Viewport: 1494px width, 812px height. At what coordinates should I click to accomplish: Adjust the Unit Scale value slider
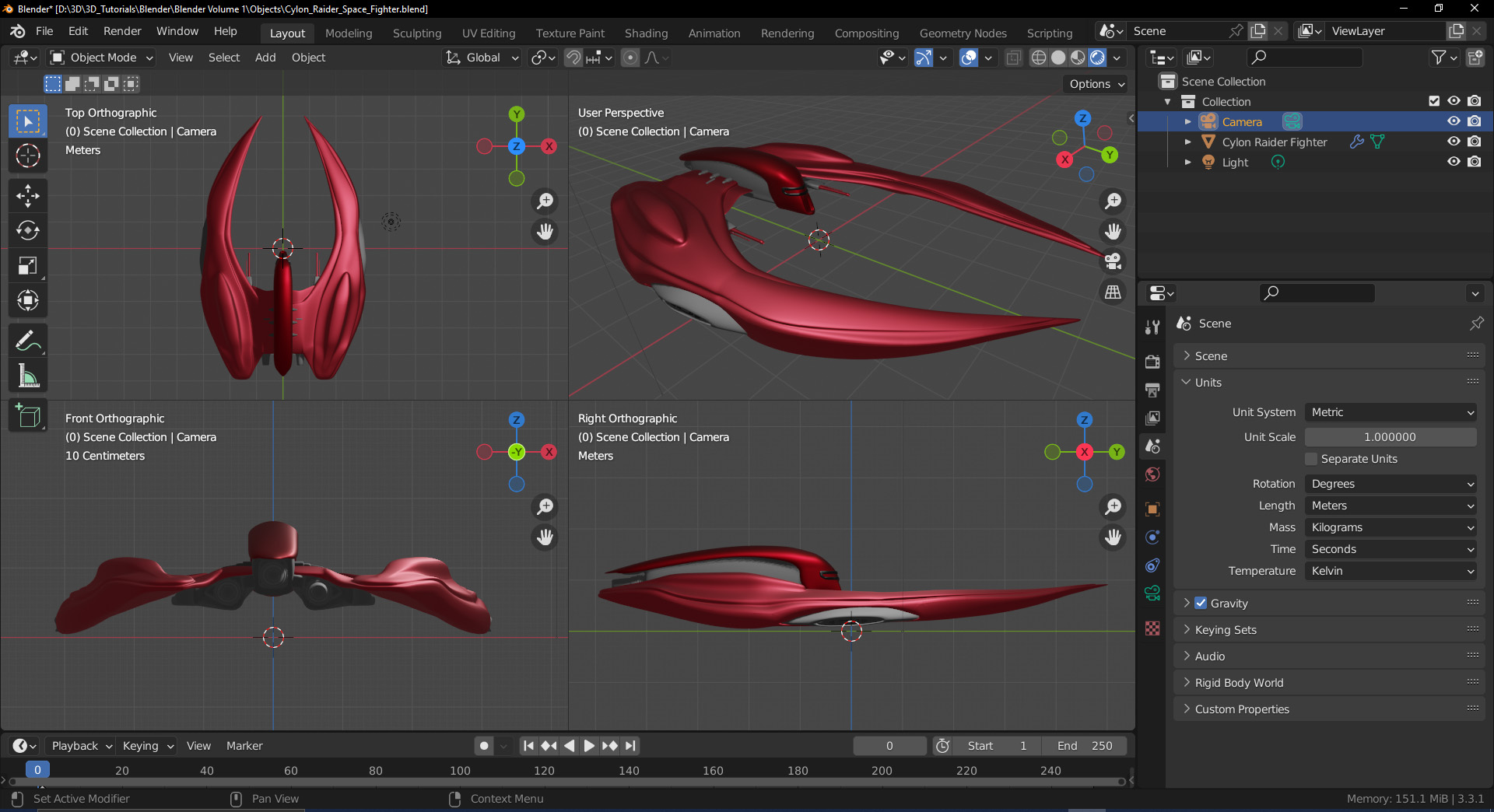[x=1390, y=437]
